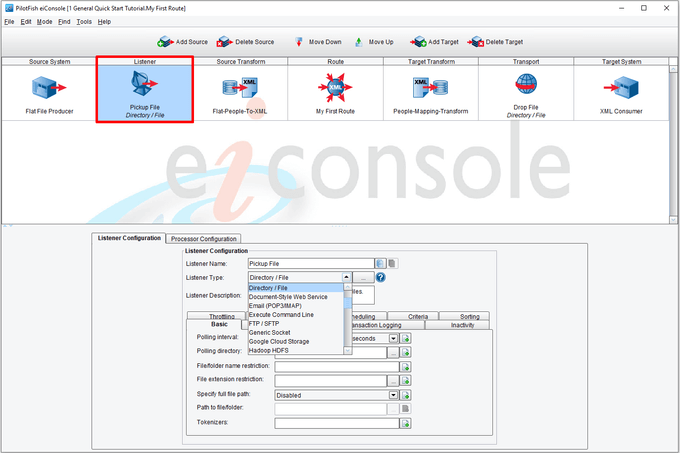Viewport: 680px width, 453px height.
Task: Choose FTP / SFTP option
Action: click(x=296, y=323)
